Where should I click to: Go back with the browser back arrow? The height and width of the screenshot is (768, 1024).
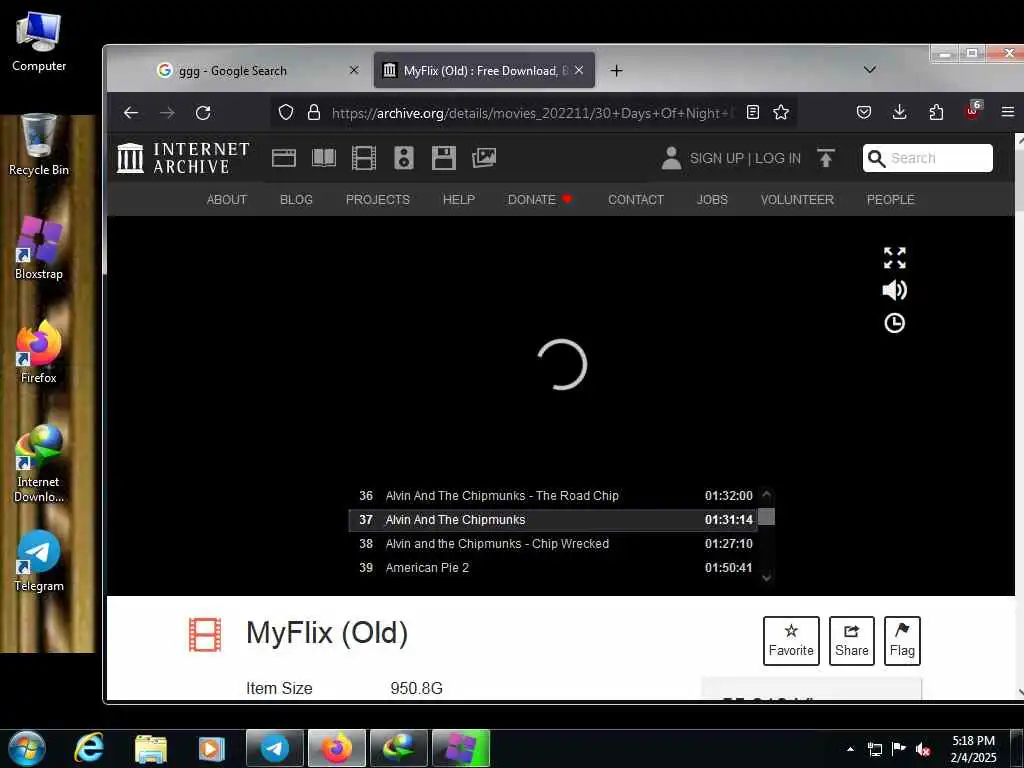(x=131, y=113)
